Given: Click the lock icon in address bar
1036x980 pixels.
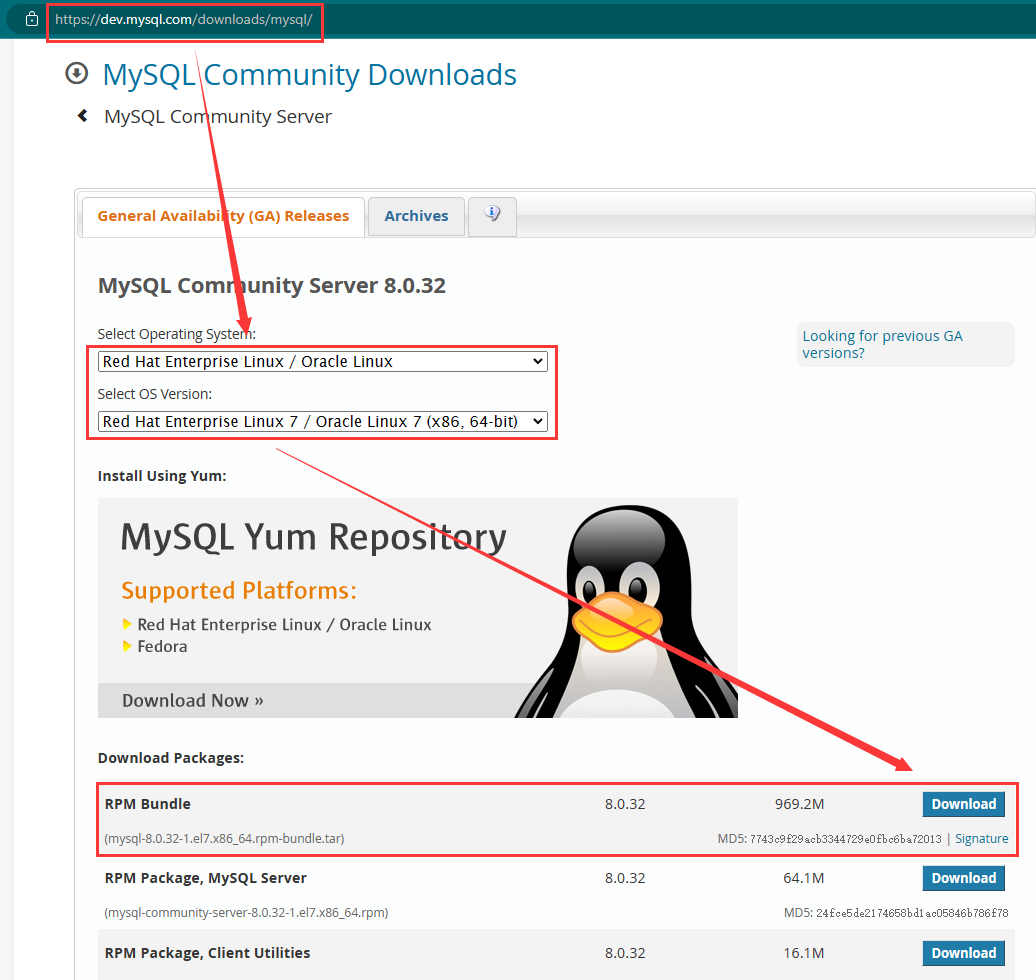Looking at the screenshot, I should 32,19.
